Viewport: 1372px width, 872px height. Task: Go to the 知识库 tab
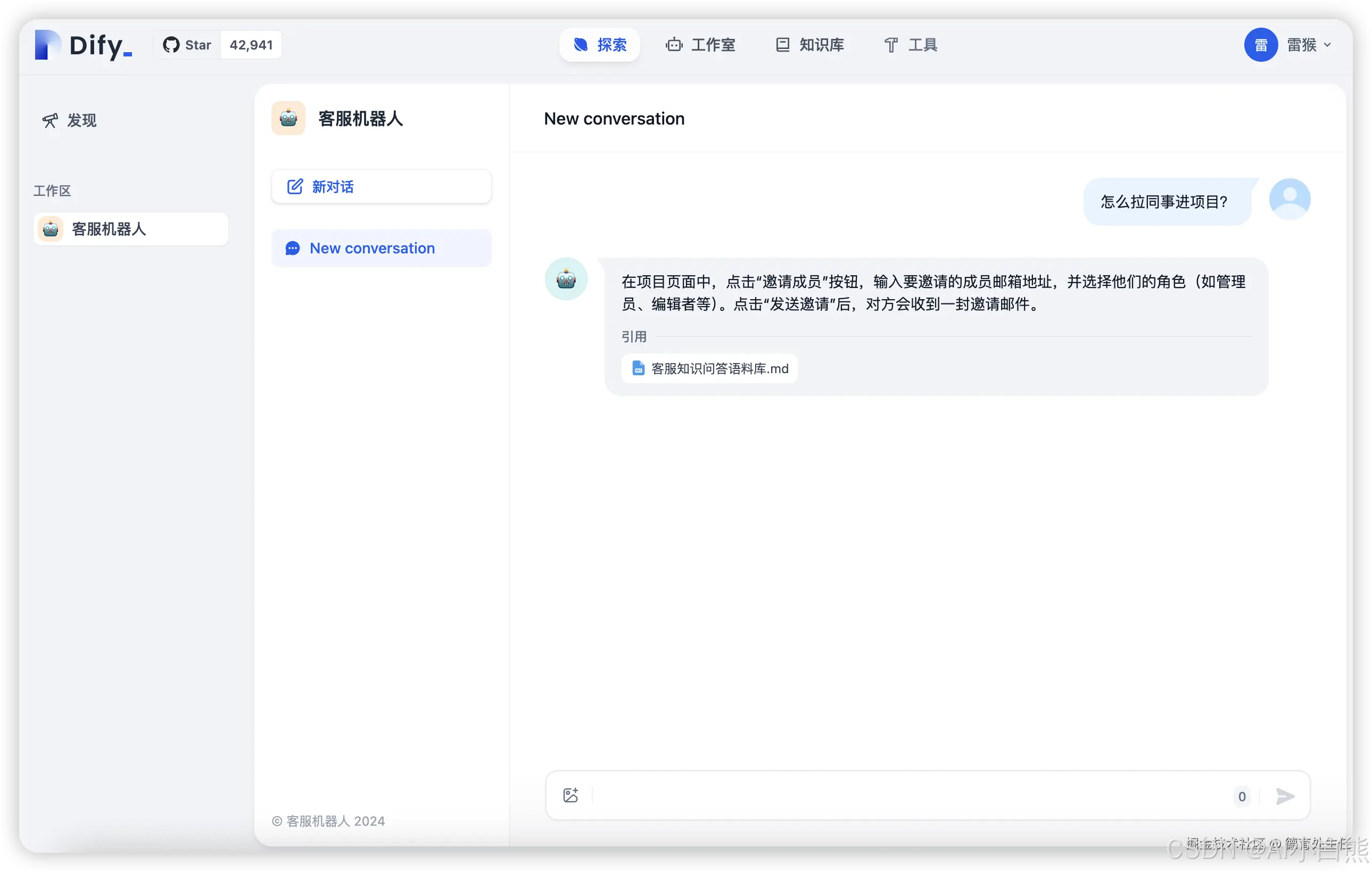click(809, 45)
